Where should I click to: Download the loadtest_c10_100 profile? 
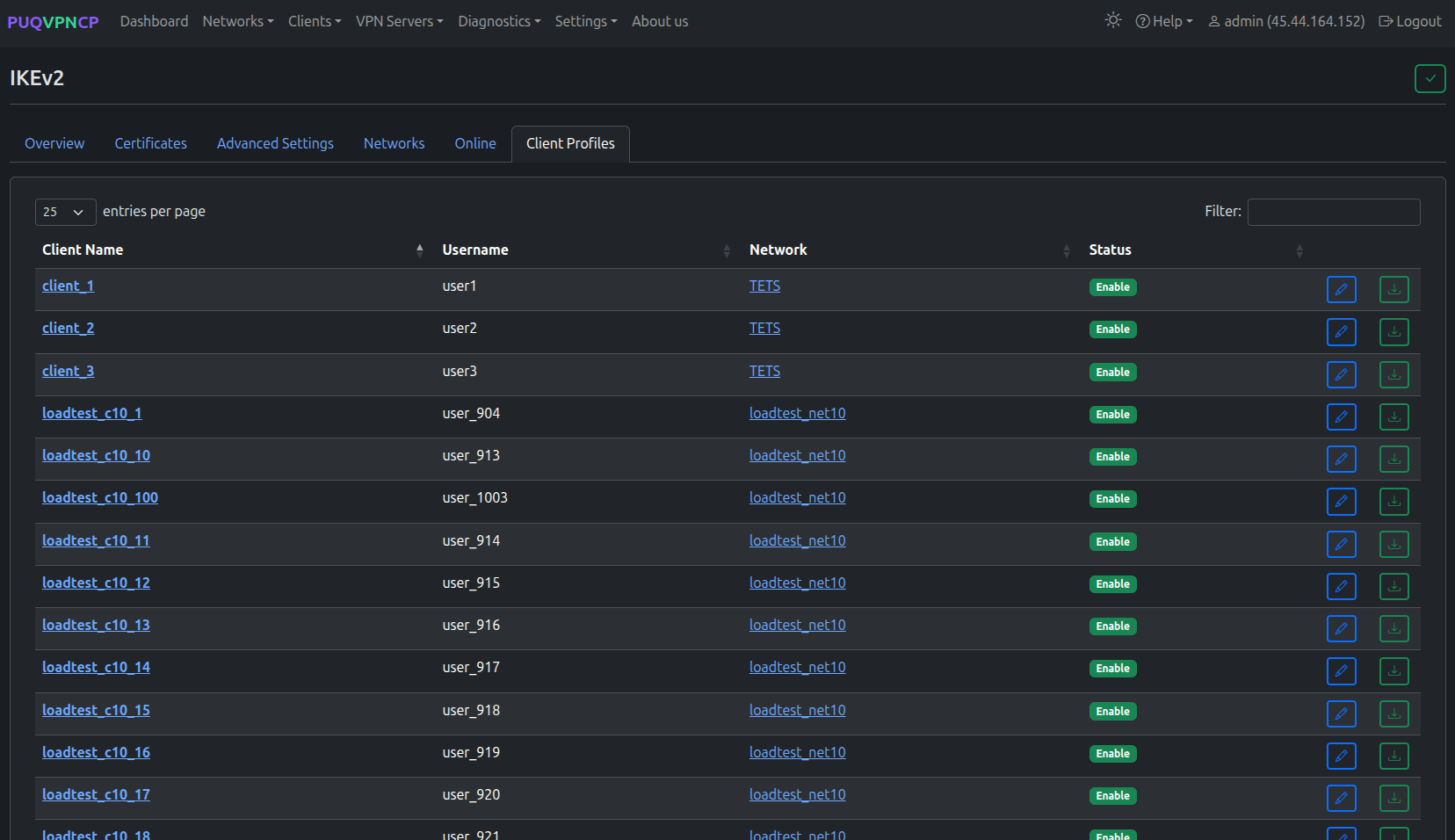point(1393,502)
